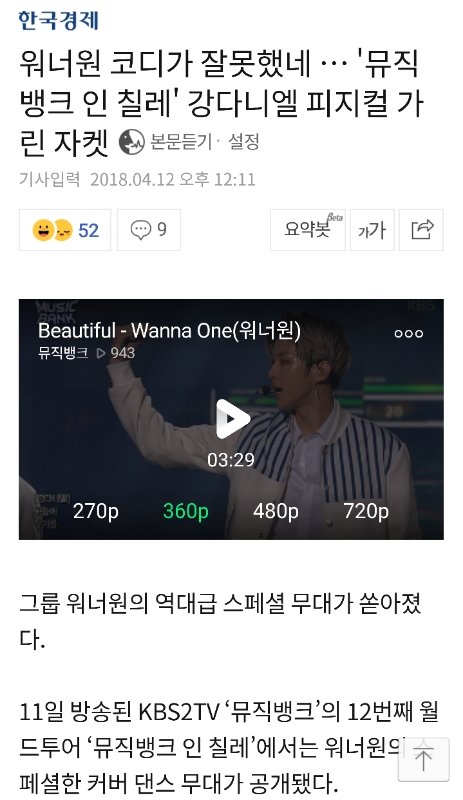The width and height of the screenshot is (463, 800).
Task: Click the reaction count 52
Action: [x=88, y=230]
